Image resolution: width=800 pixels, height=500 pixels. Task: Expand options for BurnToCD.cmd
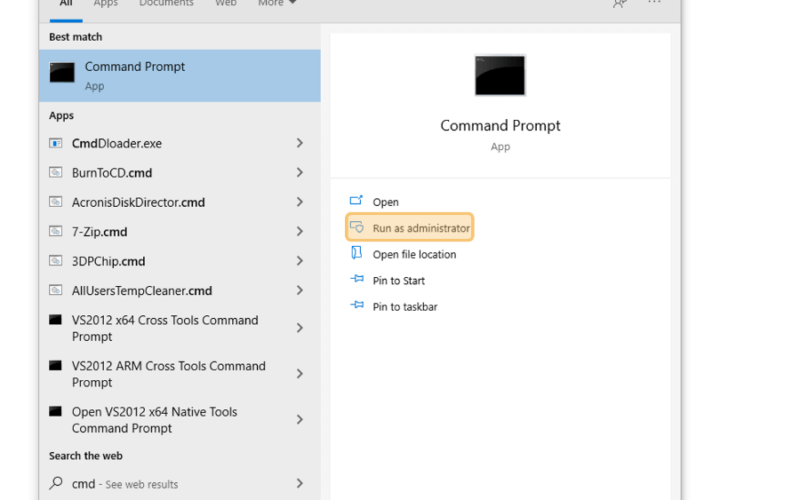[299, 173]
